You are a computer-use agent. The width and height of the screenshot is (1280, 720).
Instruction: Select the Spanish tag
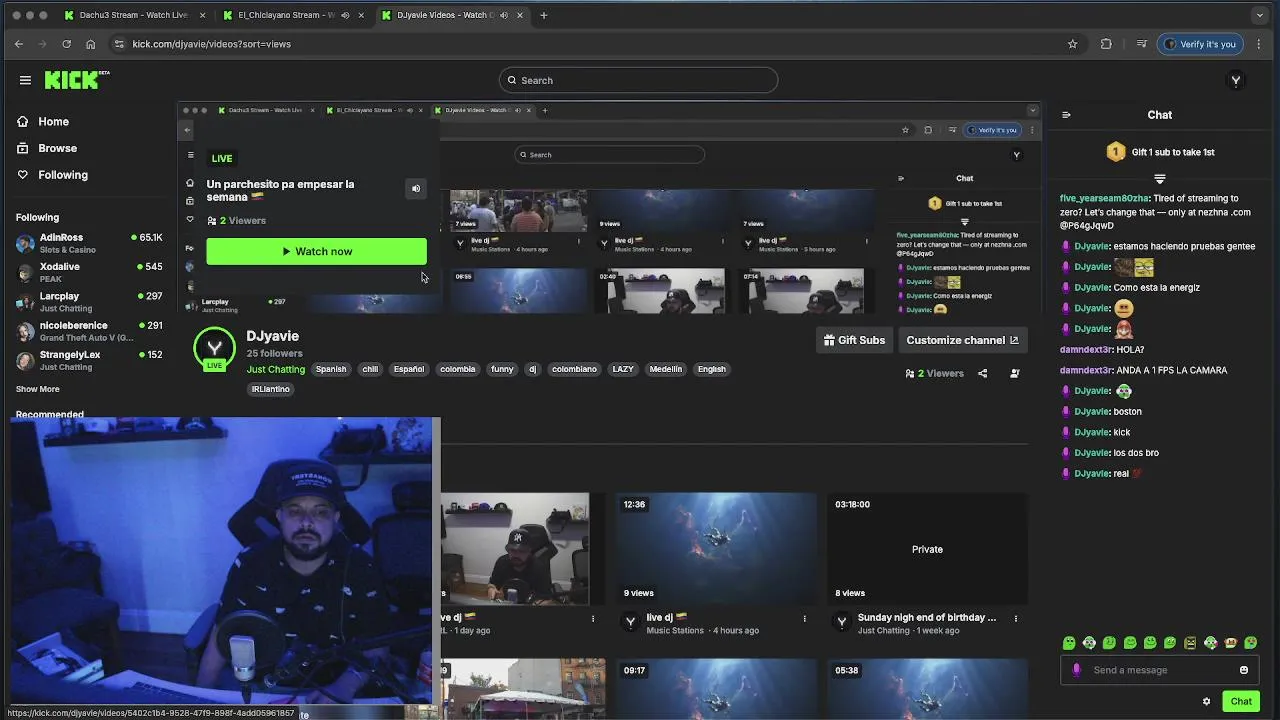click(x=331, y=369)
